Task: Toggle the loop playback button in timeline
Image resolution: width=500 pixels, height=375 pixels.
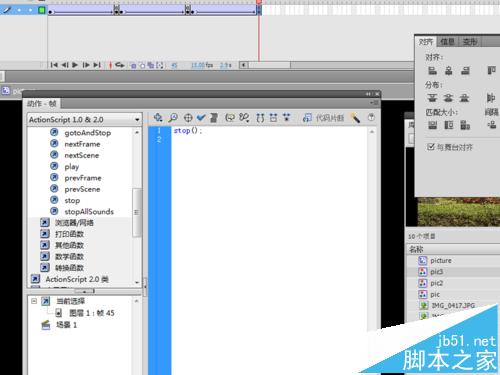Action: pyautogui.click(x=120, y=65)
